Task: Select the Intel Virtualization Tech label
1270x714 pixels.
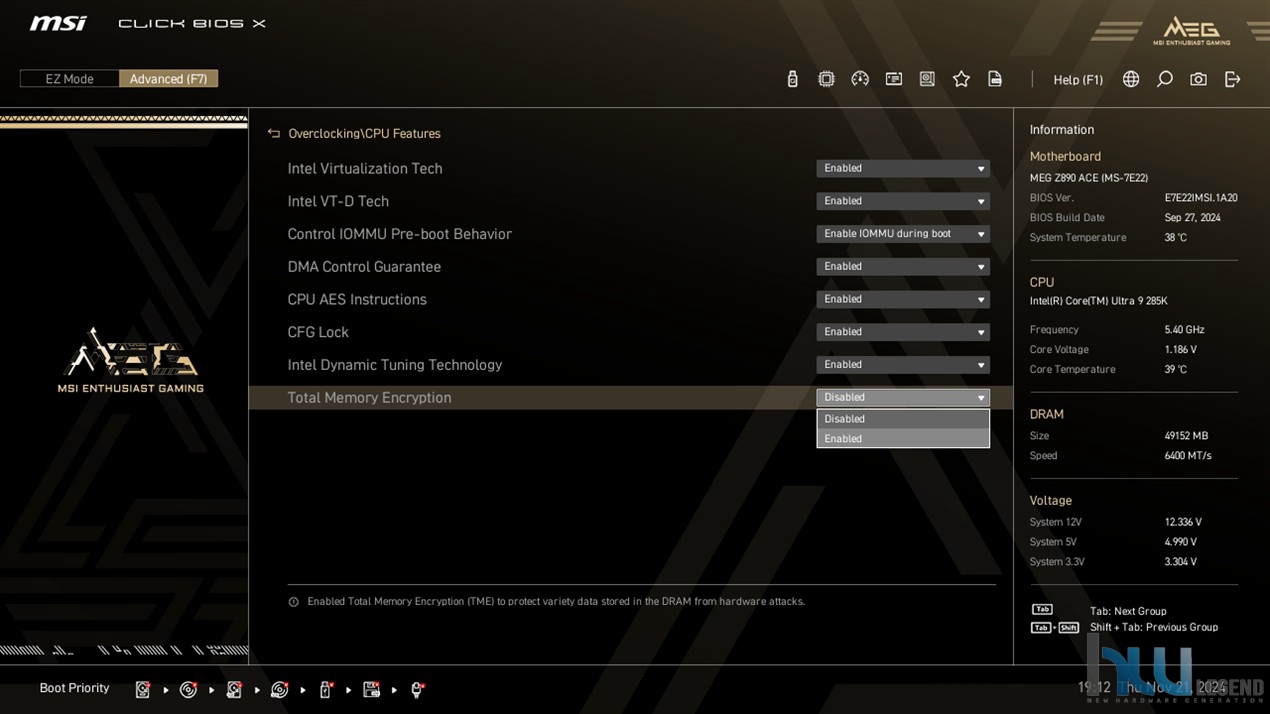Action: 365,169
